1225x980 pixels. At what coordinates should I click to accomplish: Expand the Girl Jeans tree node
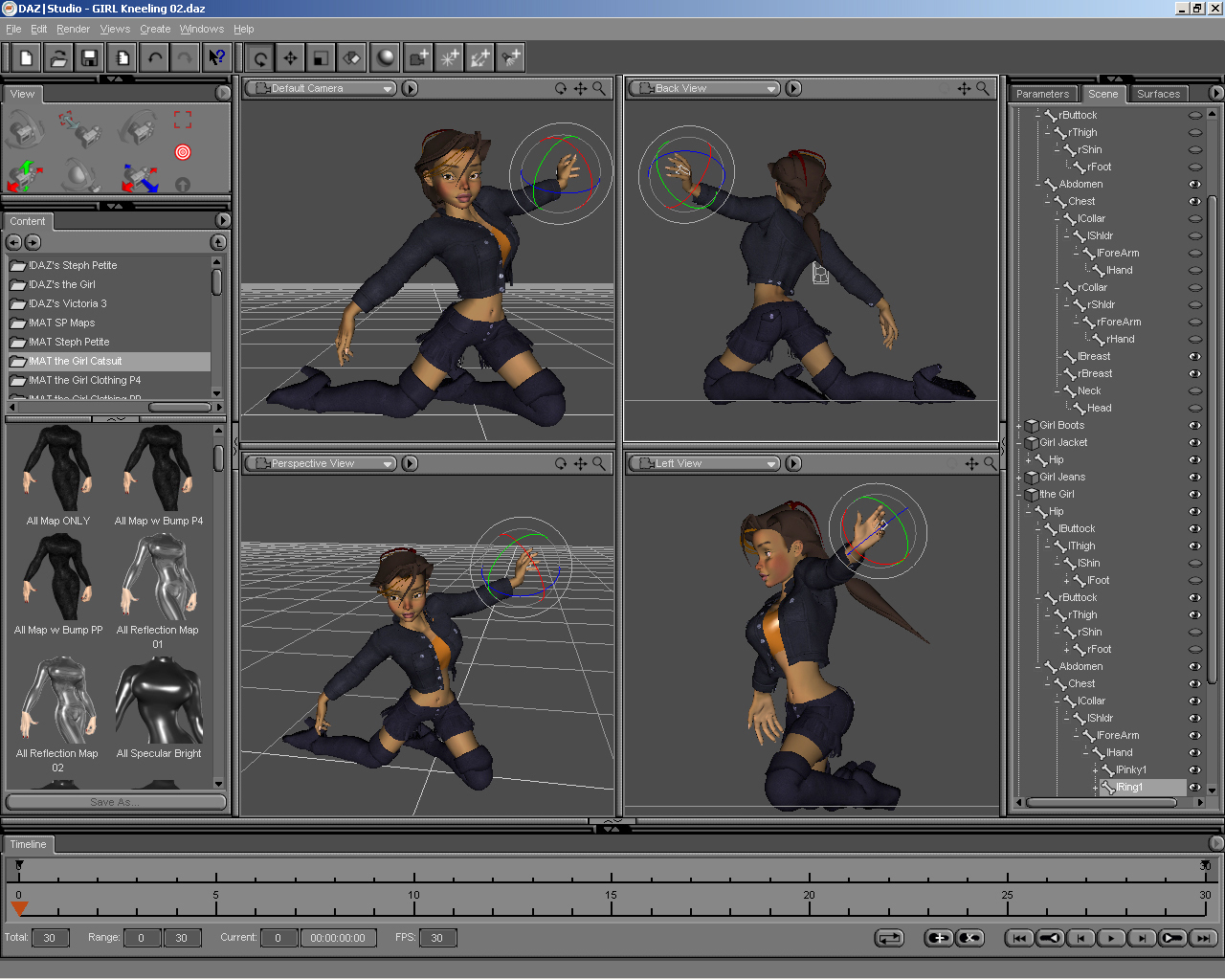(1019, 478)
